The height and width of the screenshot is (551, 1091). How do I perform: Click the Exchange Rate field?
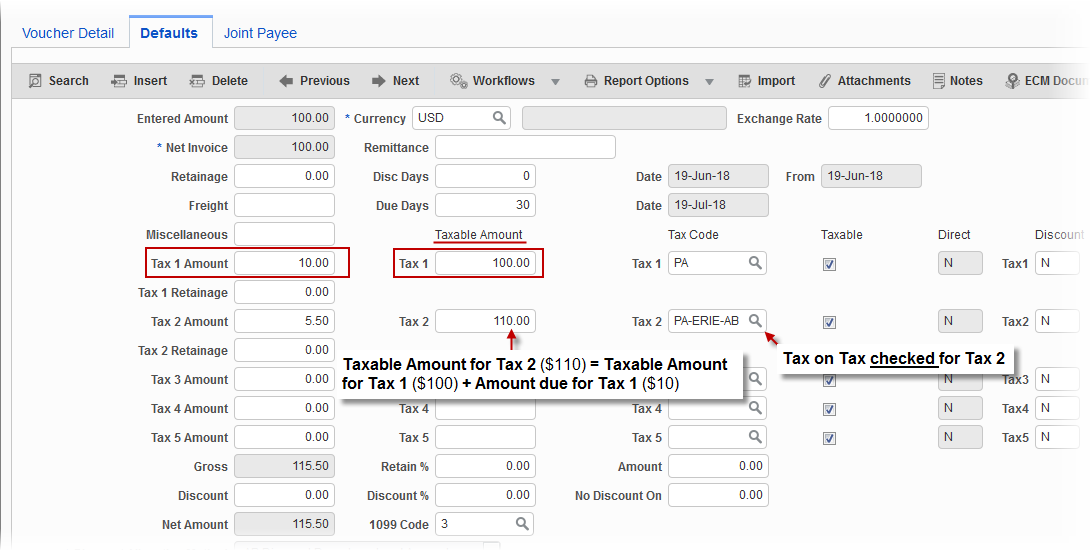pyautogui.click(x=878, y=118)
